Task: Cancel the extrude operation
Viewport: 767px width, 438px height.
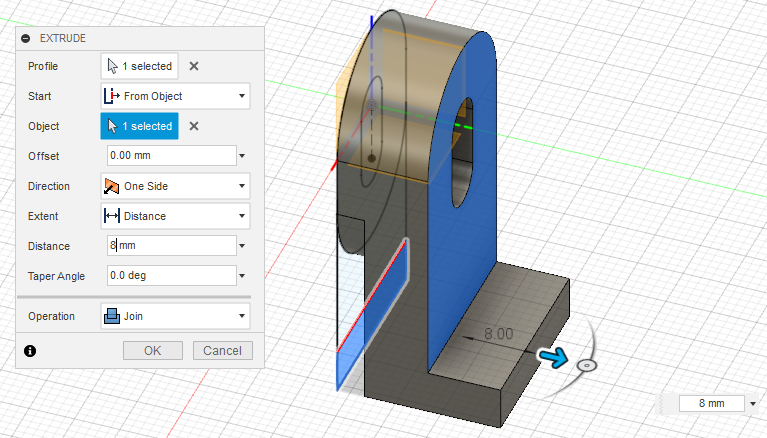Action: point(223,350)
